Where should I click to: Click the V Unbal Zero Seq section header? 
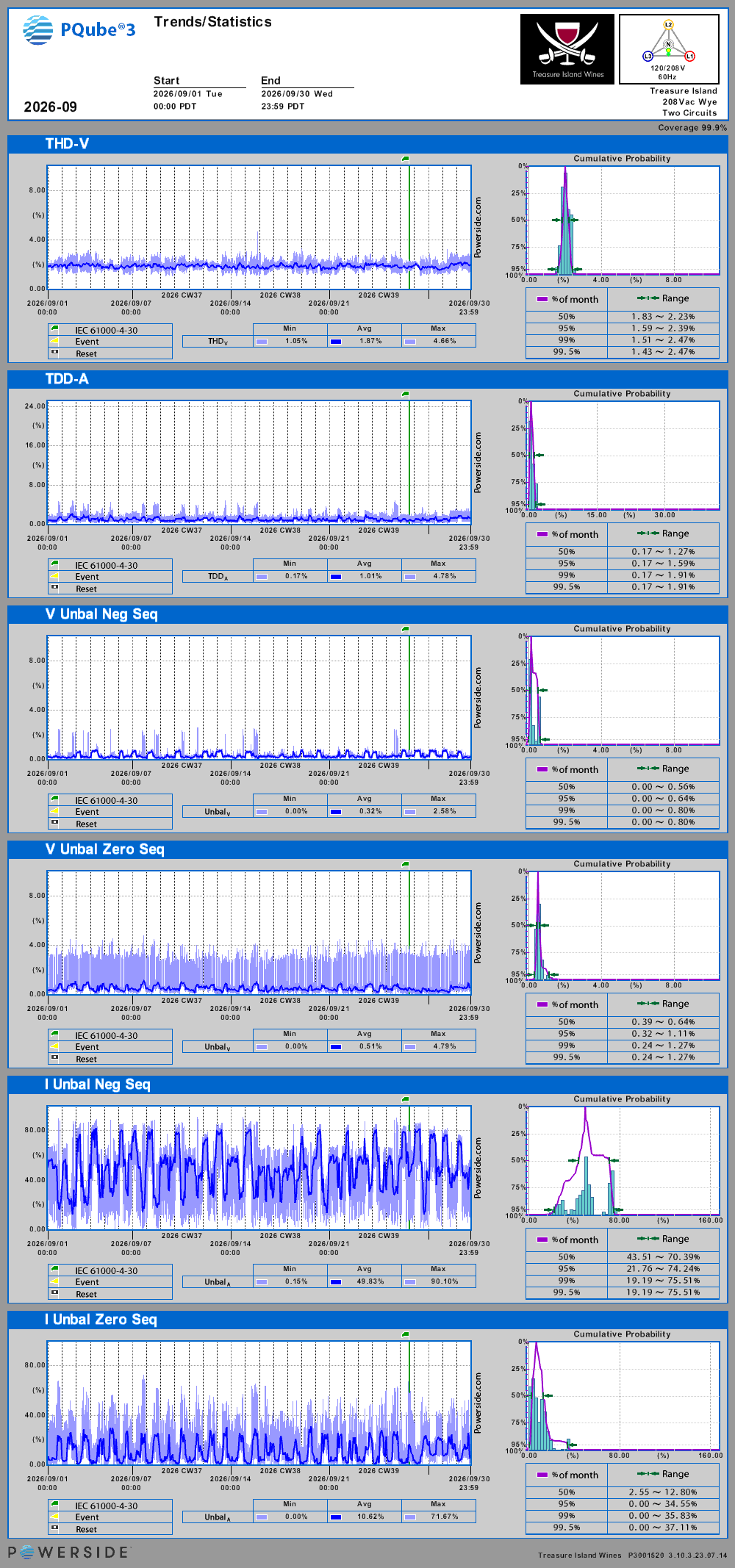point(367,849)
